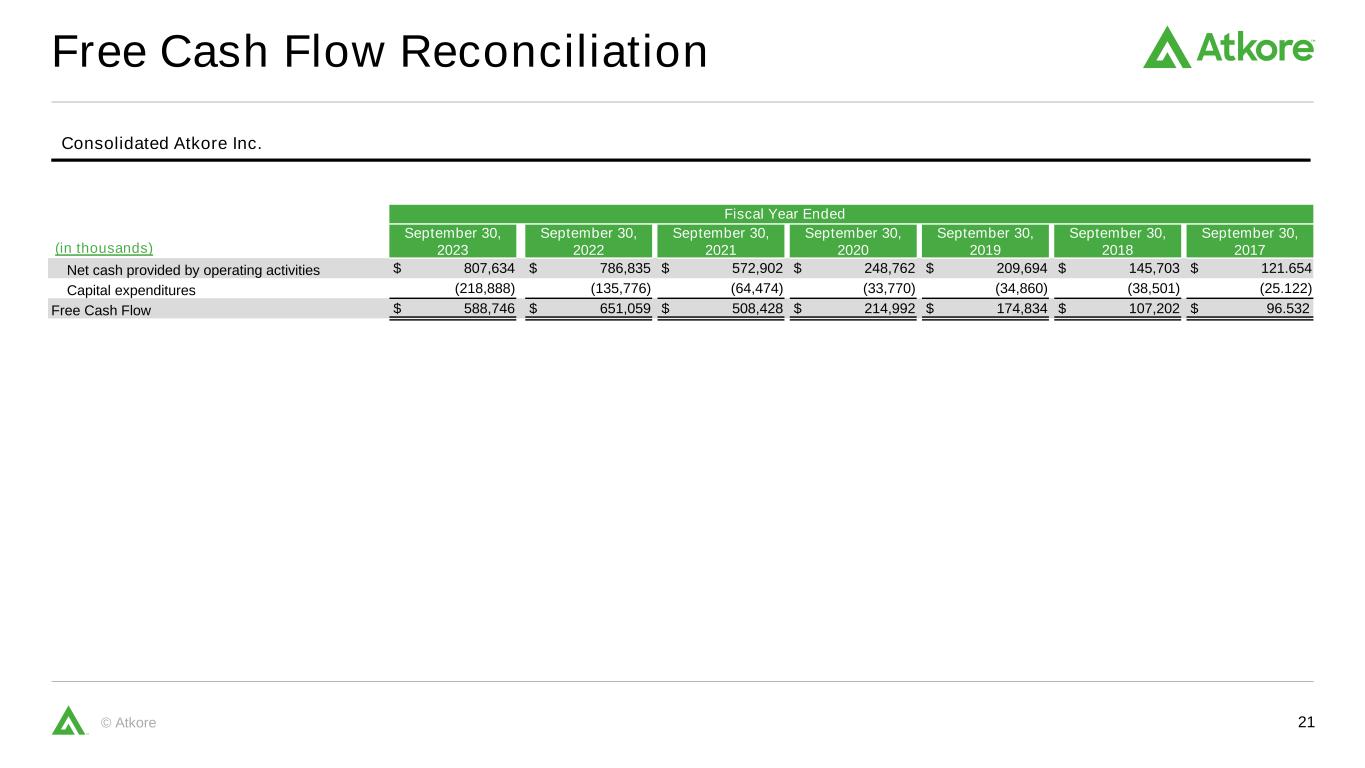The width and height of the screenshot is (1365, 768).
Task: Select the September 30, 2023 column header
Action: (453, 241)
